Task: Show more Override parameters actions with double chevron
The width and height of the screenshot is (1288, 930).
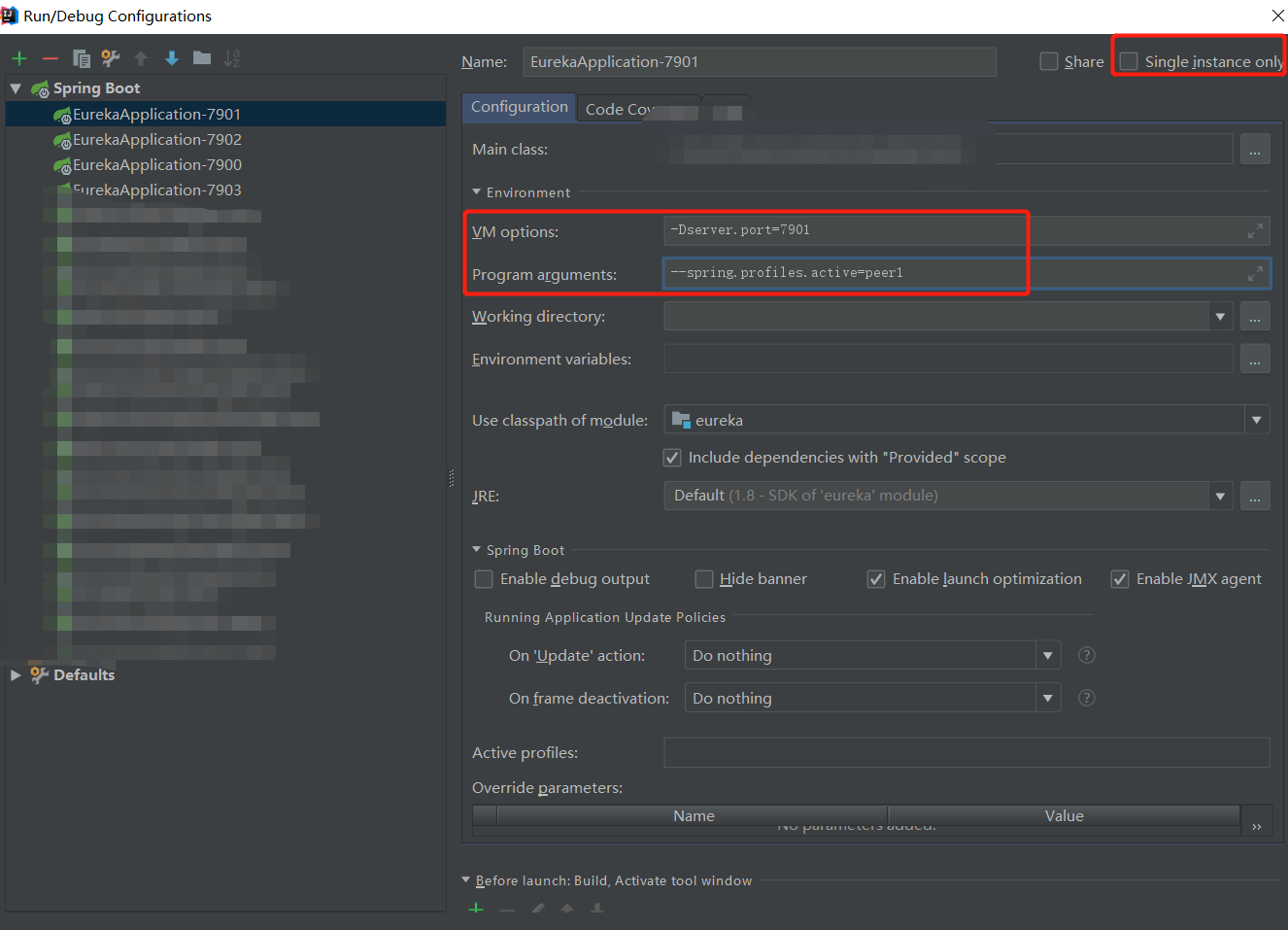Action: (1257, 826)
